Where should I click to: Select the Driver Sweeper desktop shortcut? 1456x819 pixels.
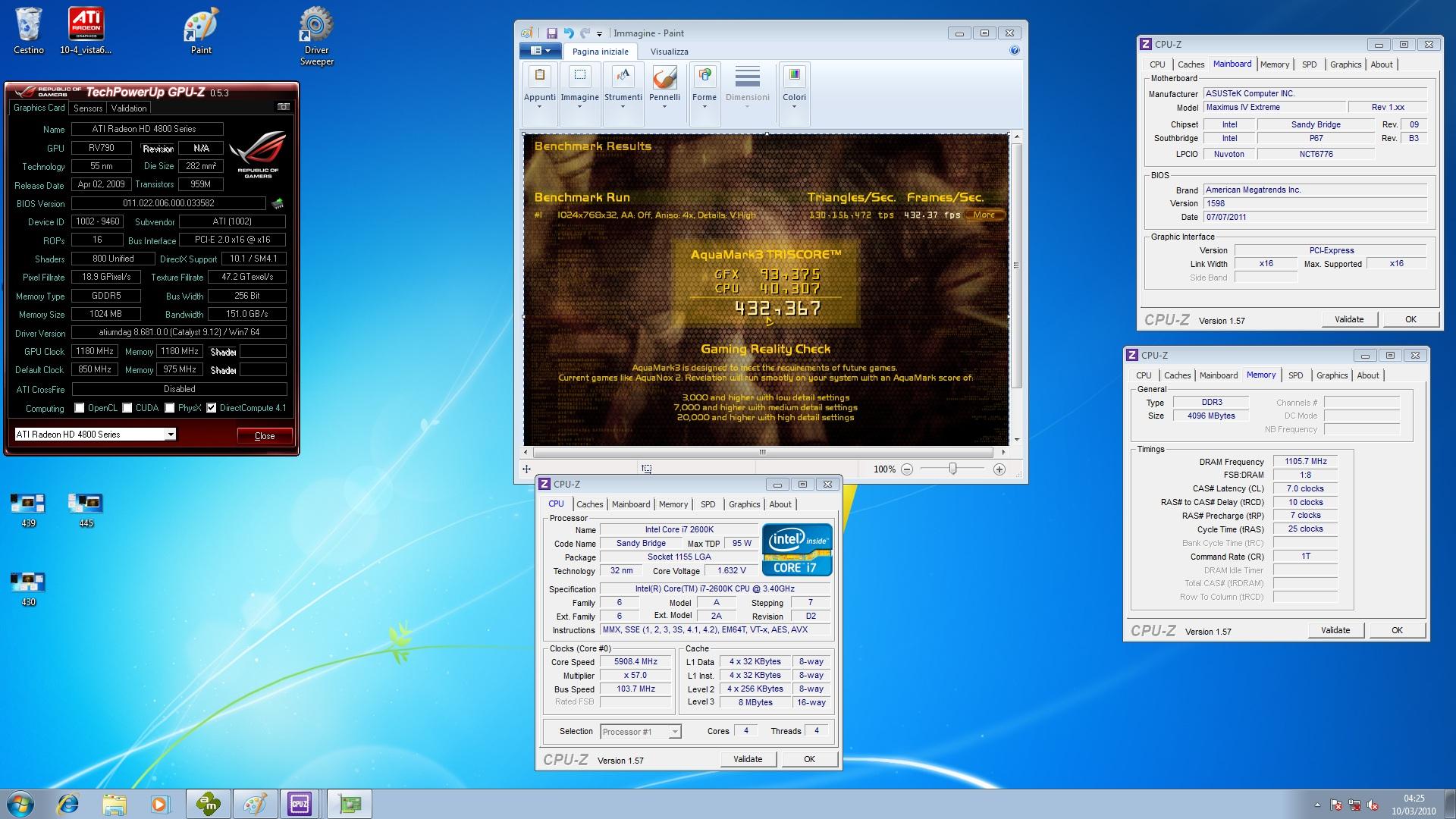(316, 36)
